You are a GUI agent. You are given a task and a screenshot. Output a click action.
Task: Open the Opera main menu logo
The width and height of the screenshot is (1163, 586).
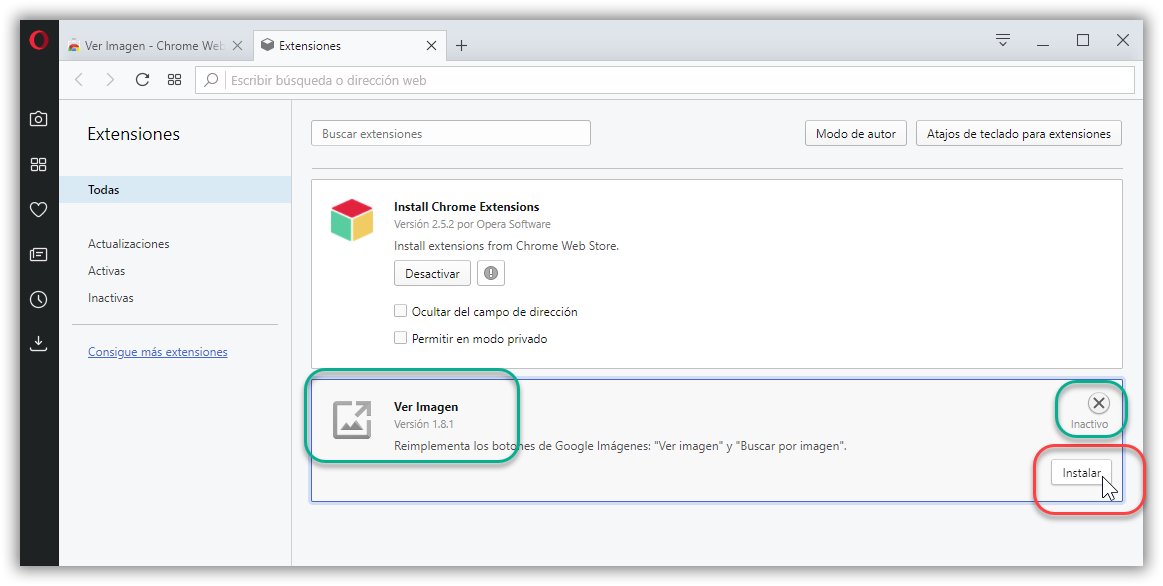point(39,40)
